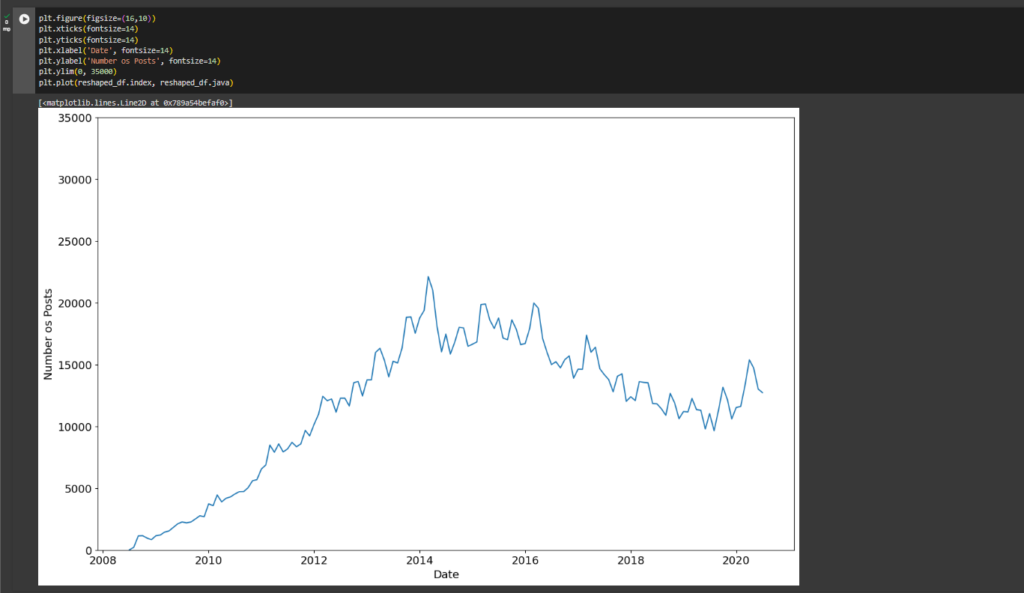This screenshot has width=1024, height=593.
Task: Click the plt.xticks code line
Action: click(88, 29)
